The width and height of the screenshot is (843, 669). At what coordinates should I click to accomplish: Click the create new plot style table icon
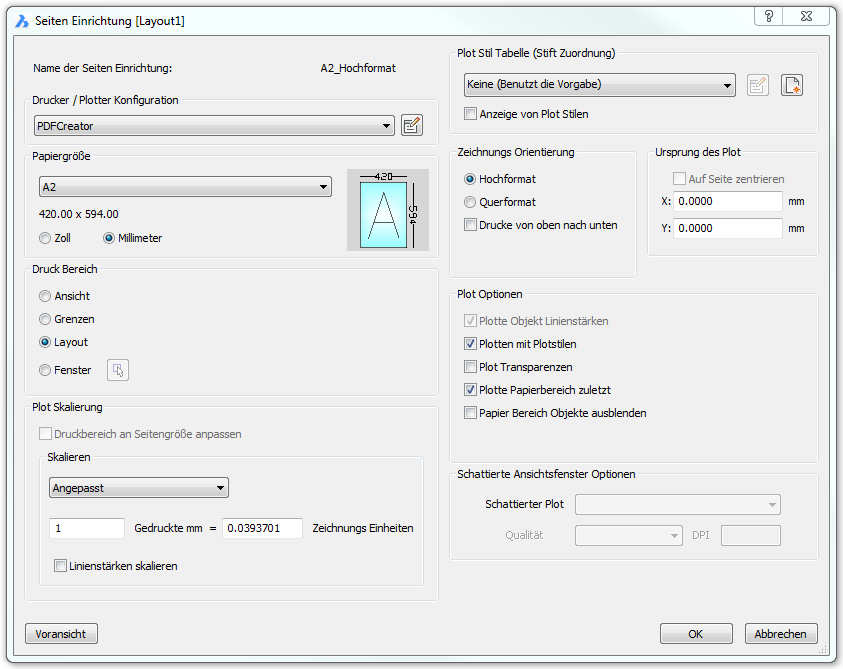[x=792, y=85]
